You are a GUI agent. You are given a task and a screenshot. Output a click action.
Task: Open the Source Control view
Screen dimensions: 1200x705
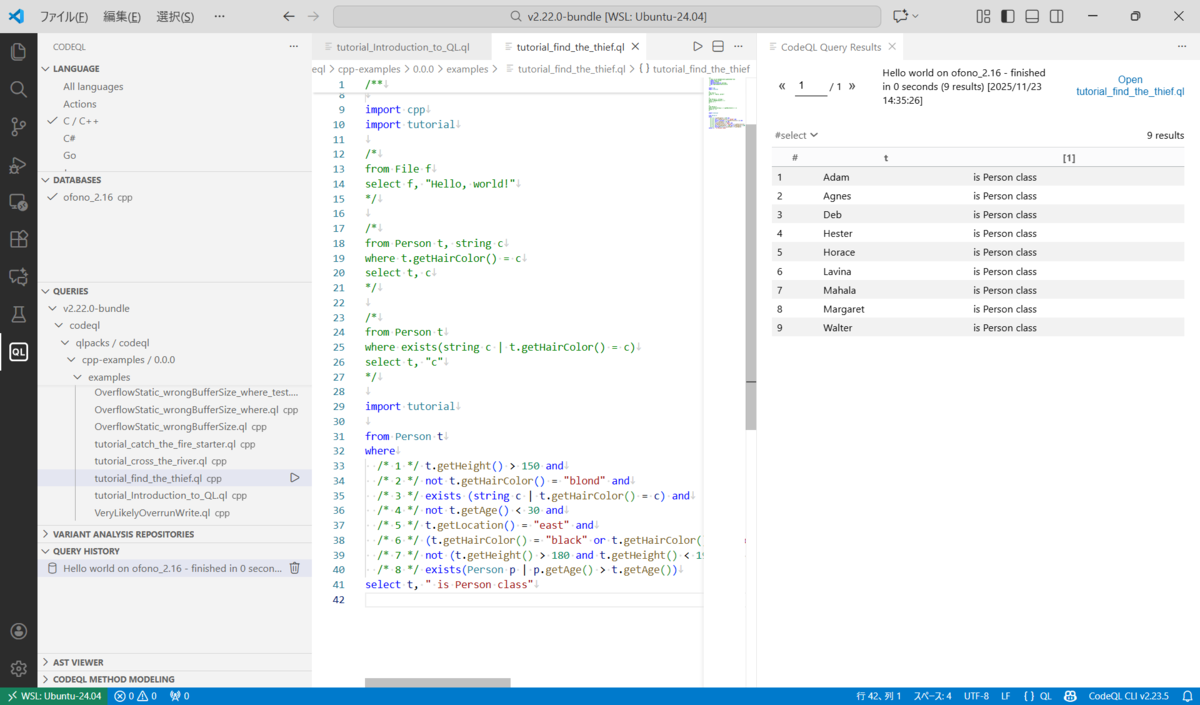point(18,127)
